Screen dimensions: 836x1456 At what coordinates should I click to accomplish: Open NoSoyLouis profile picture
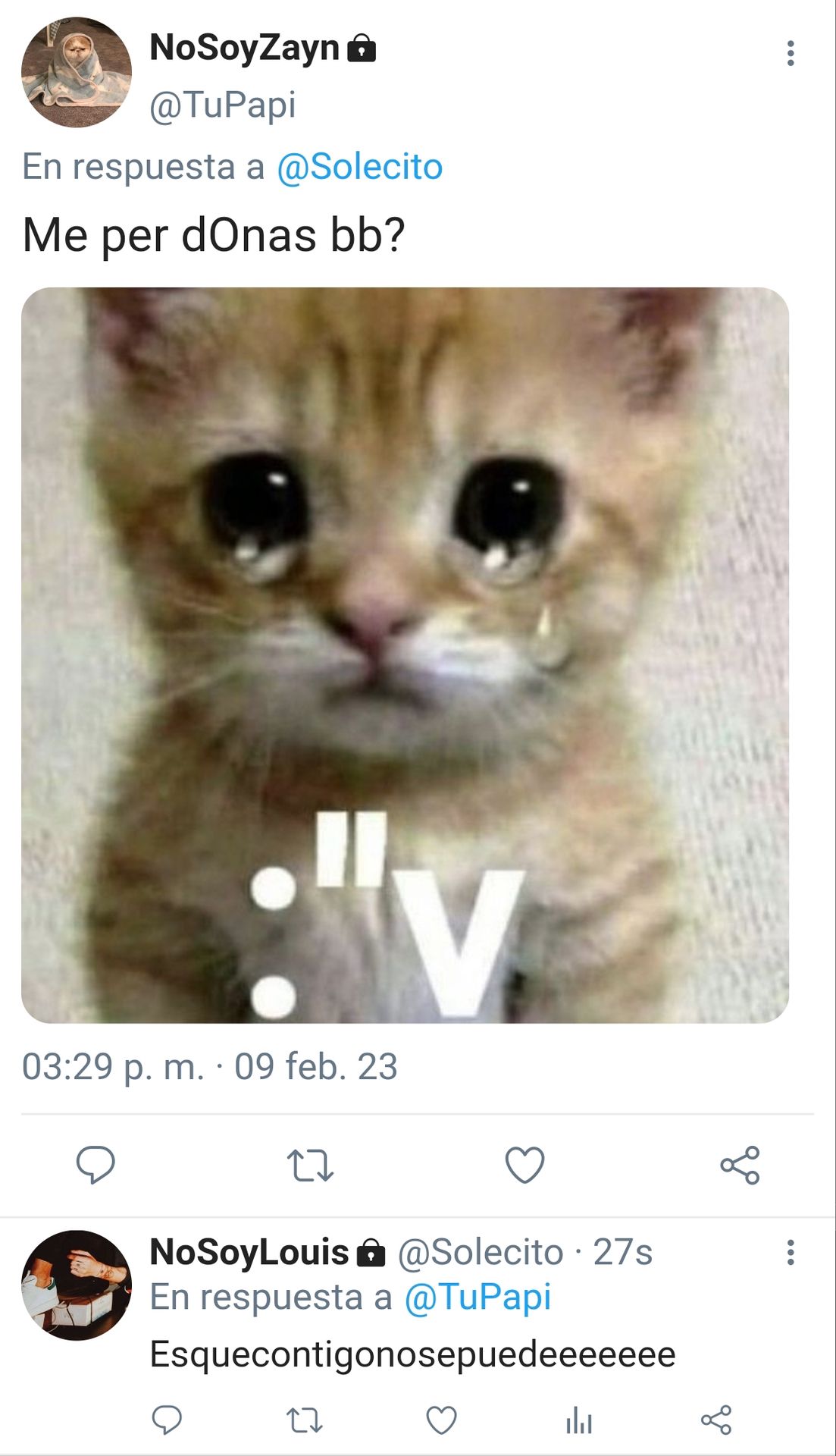pyautogui.click(x=76, y=1285)
